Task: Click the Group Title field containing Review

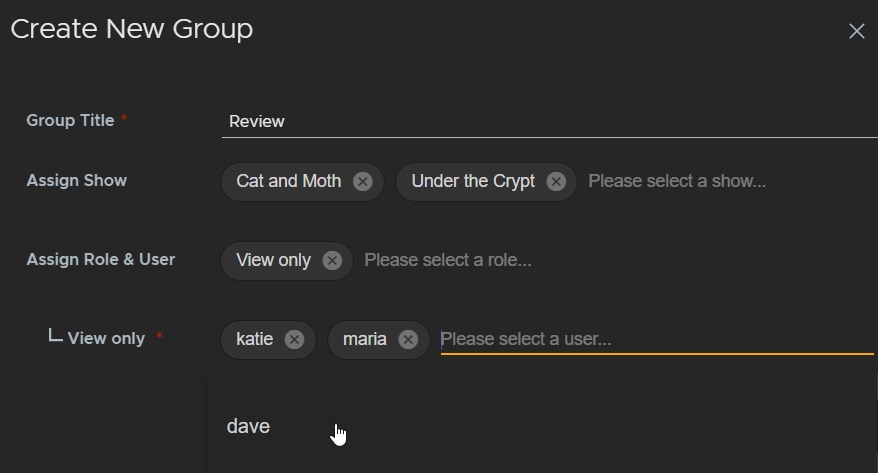Action: [x=548, y=121]
